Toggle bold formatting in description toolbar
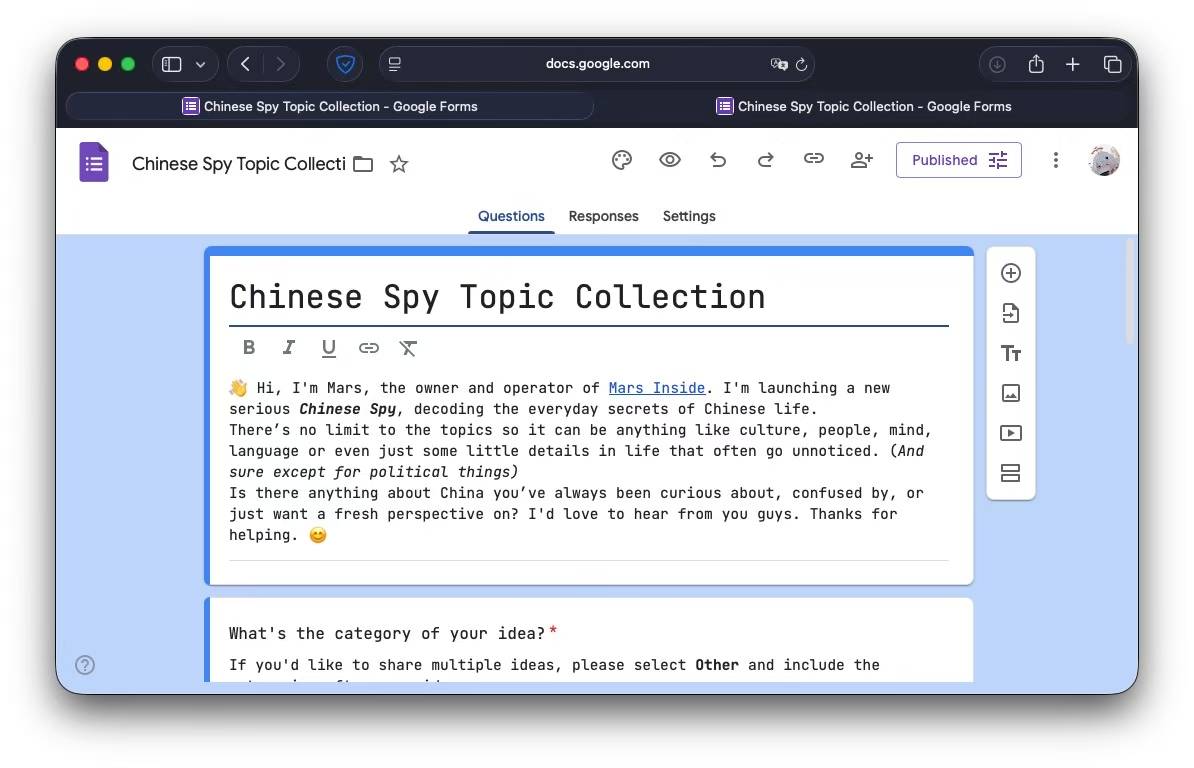Screen dimensions: 1194x768 [249, 348]
